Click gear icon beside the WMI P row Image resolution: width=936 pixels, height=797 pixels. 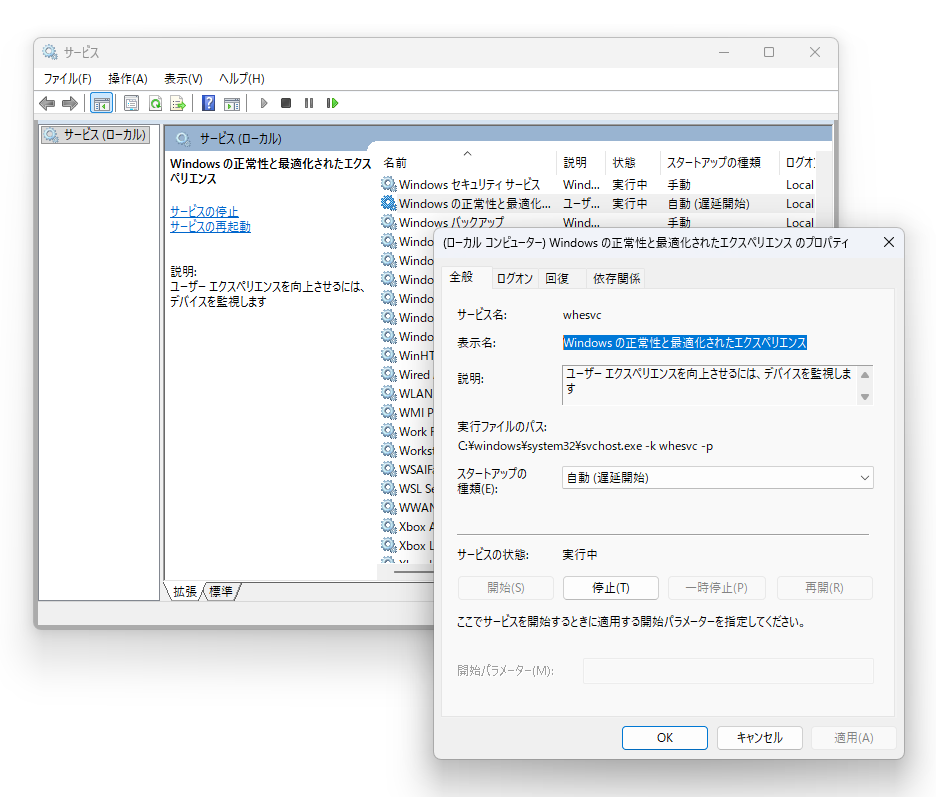[x=389, y=412]
